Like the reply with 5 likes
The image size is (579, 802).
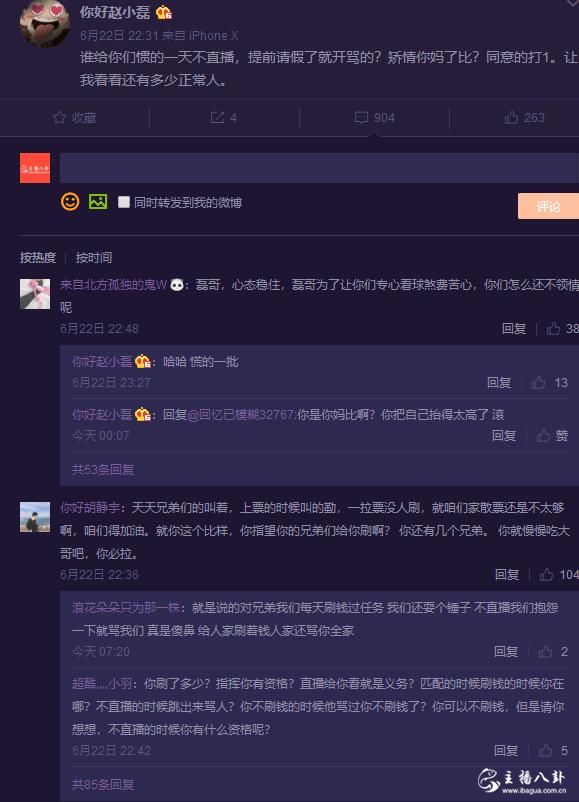coord(553,750)
